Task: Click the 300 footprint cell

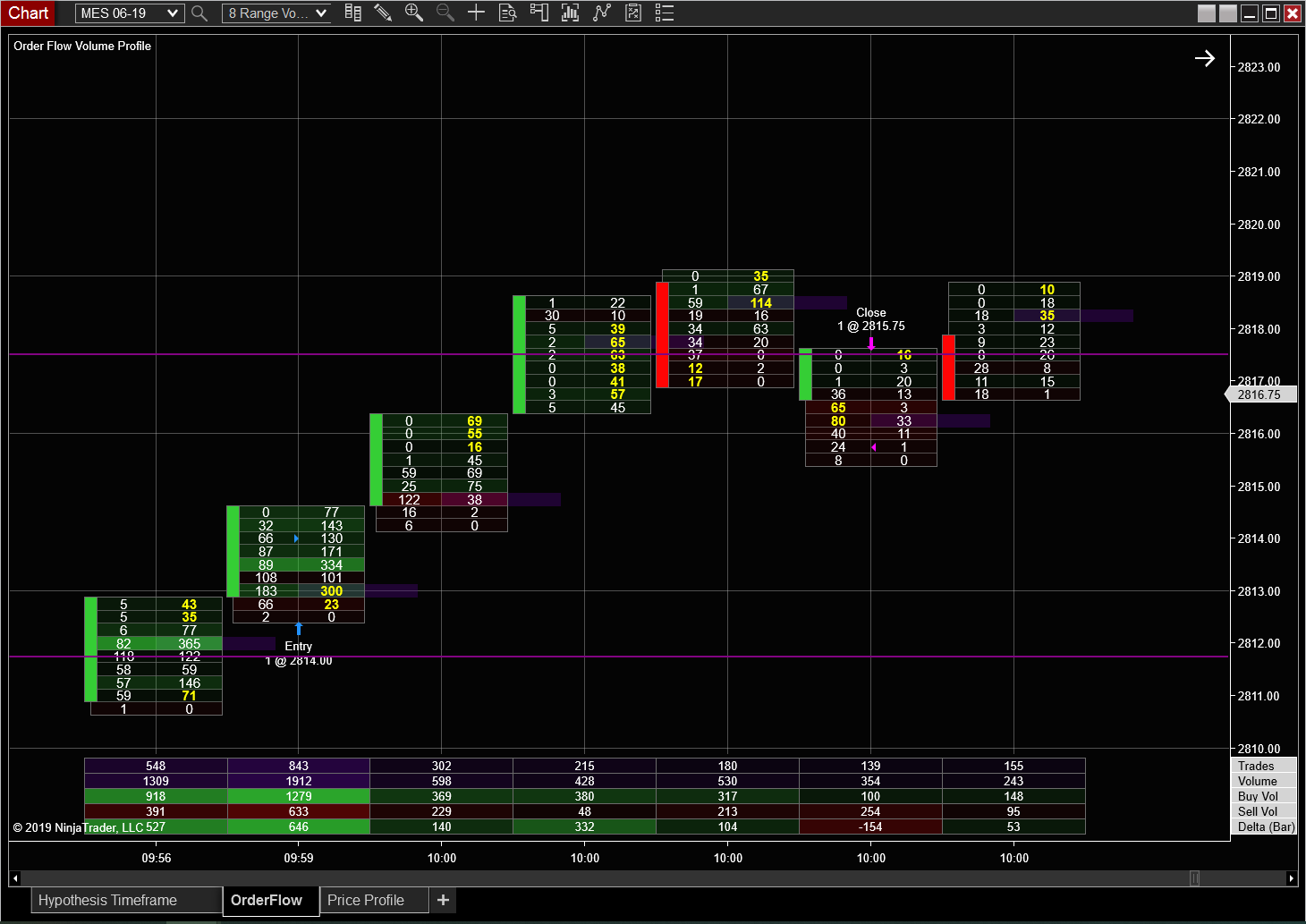Action: 331,591
